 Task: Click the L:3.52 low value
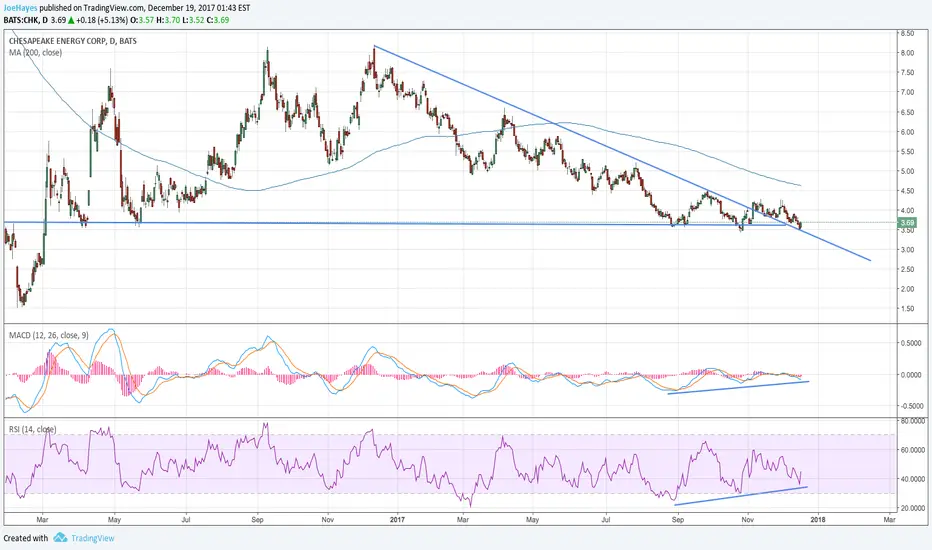193,20
